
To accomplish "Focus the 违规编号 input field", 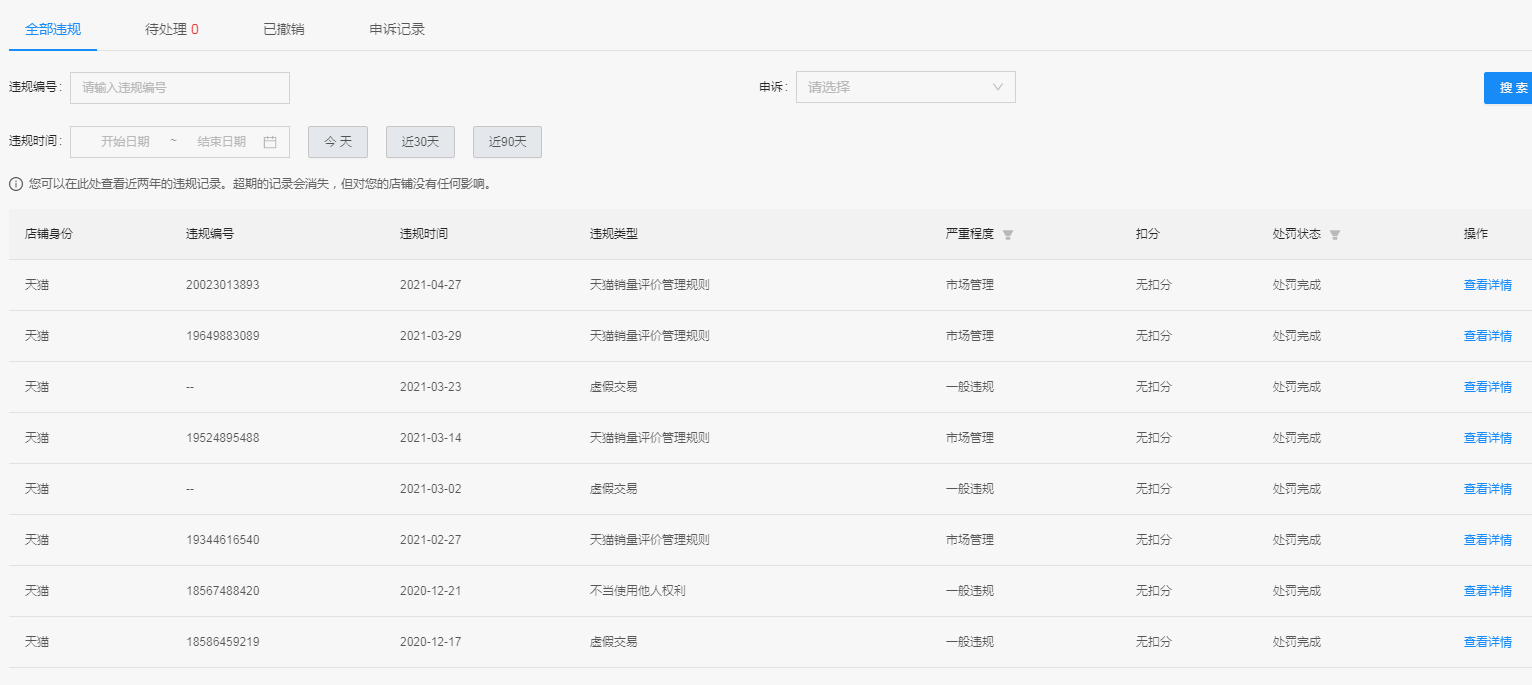I will [x=180, y=88].
